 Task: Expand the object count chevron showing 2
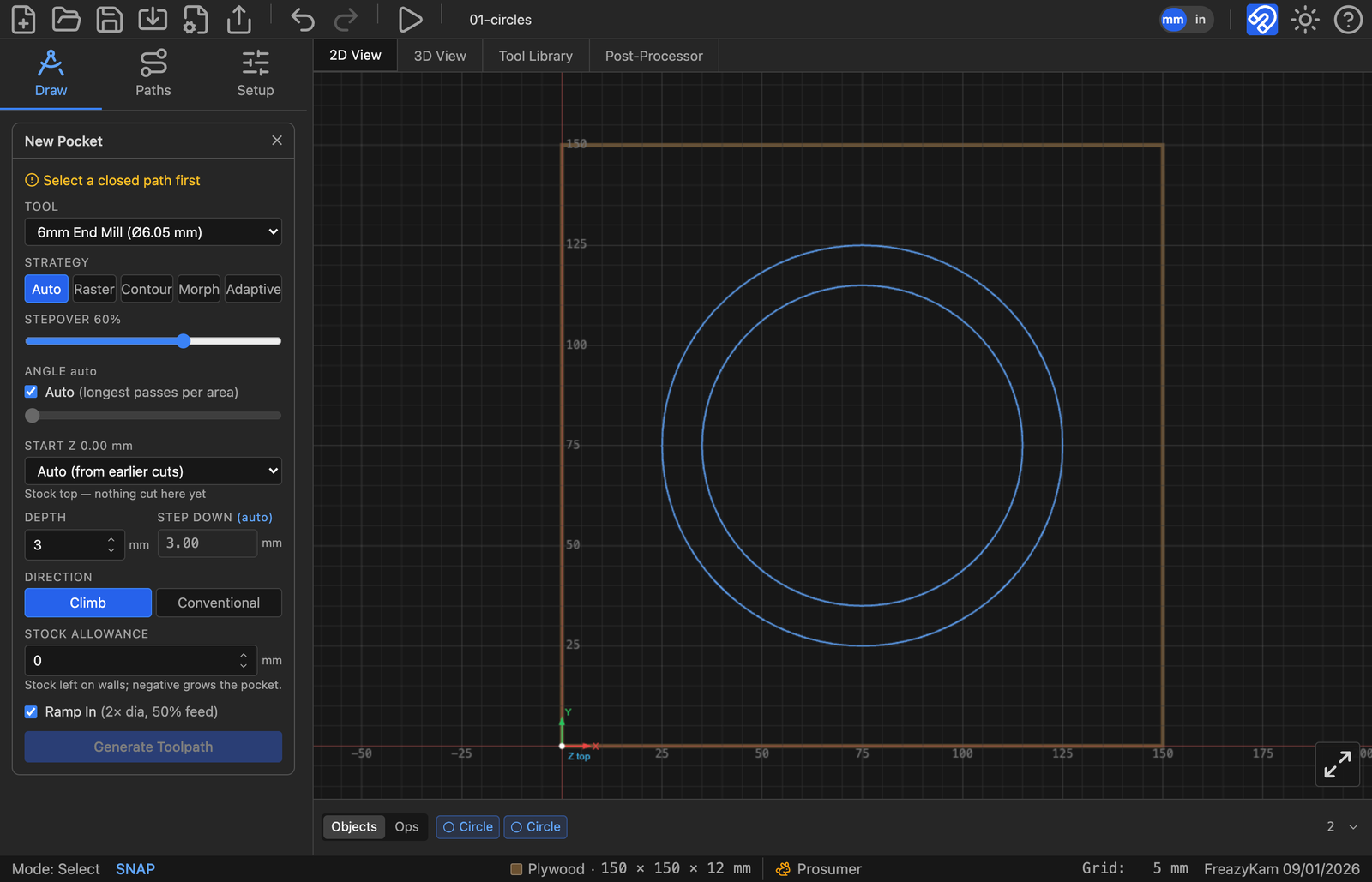pos(1353,826)
